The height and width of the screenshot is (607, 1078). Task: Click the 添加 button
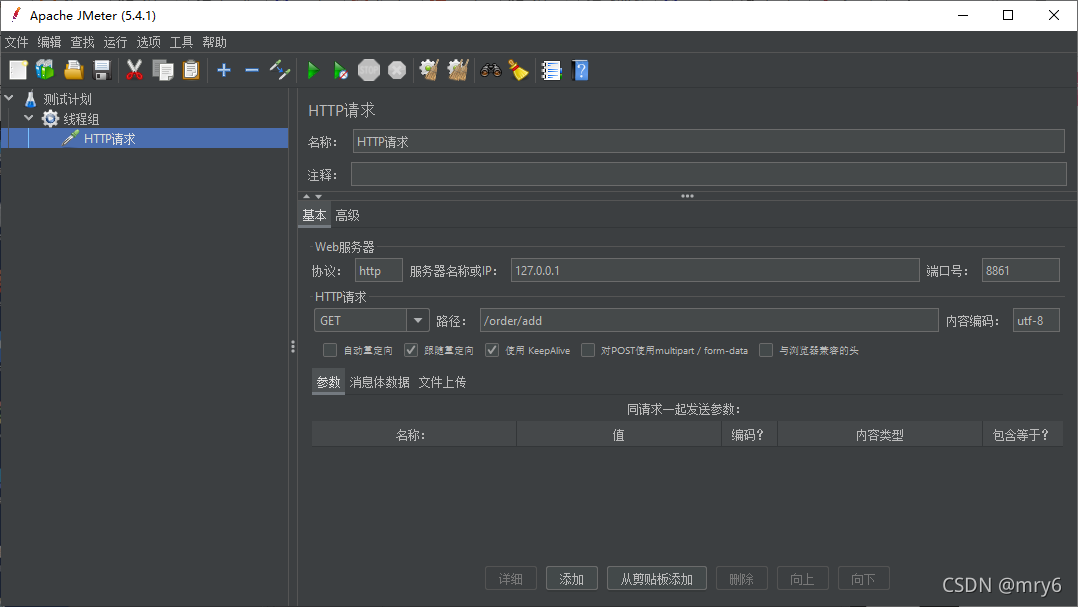click(571, 579)
